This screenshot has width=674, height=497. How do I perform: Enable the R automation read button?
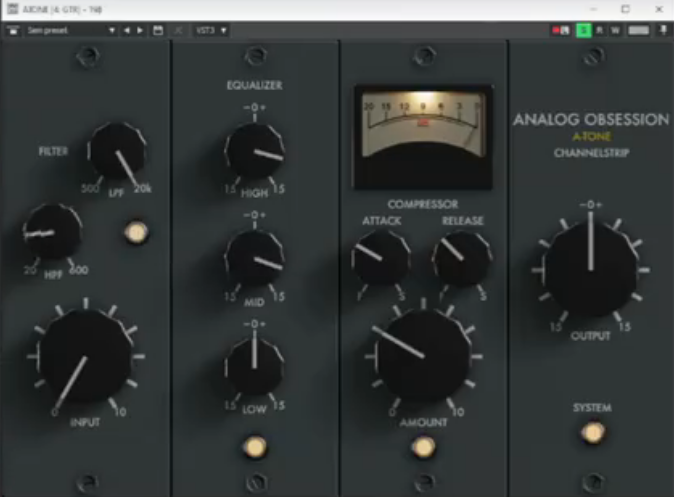click(x=600, y=31)
